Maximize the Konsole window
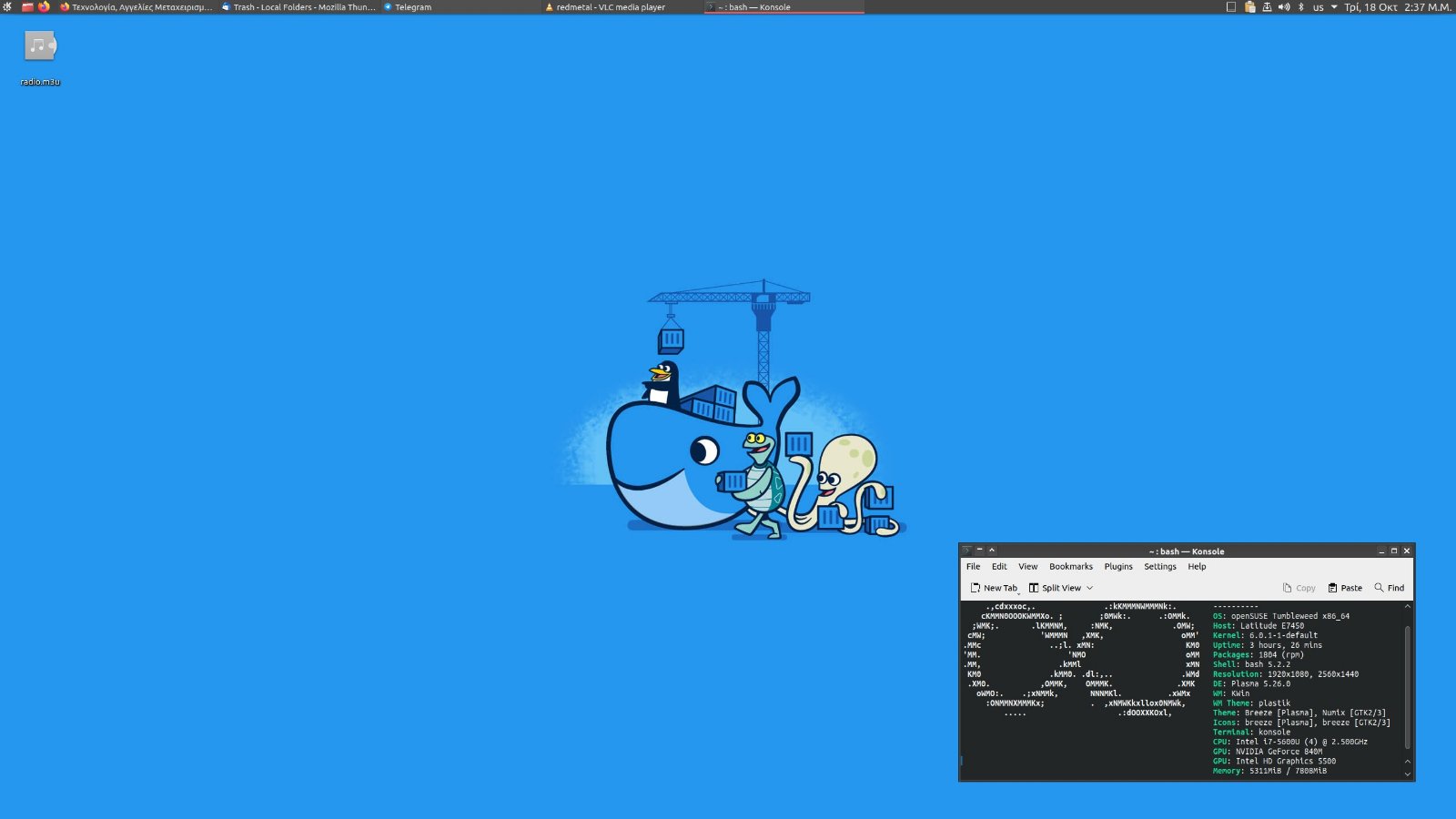1456x819 pixels. click(x=1394, y=551)
